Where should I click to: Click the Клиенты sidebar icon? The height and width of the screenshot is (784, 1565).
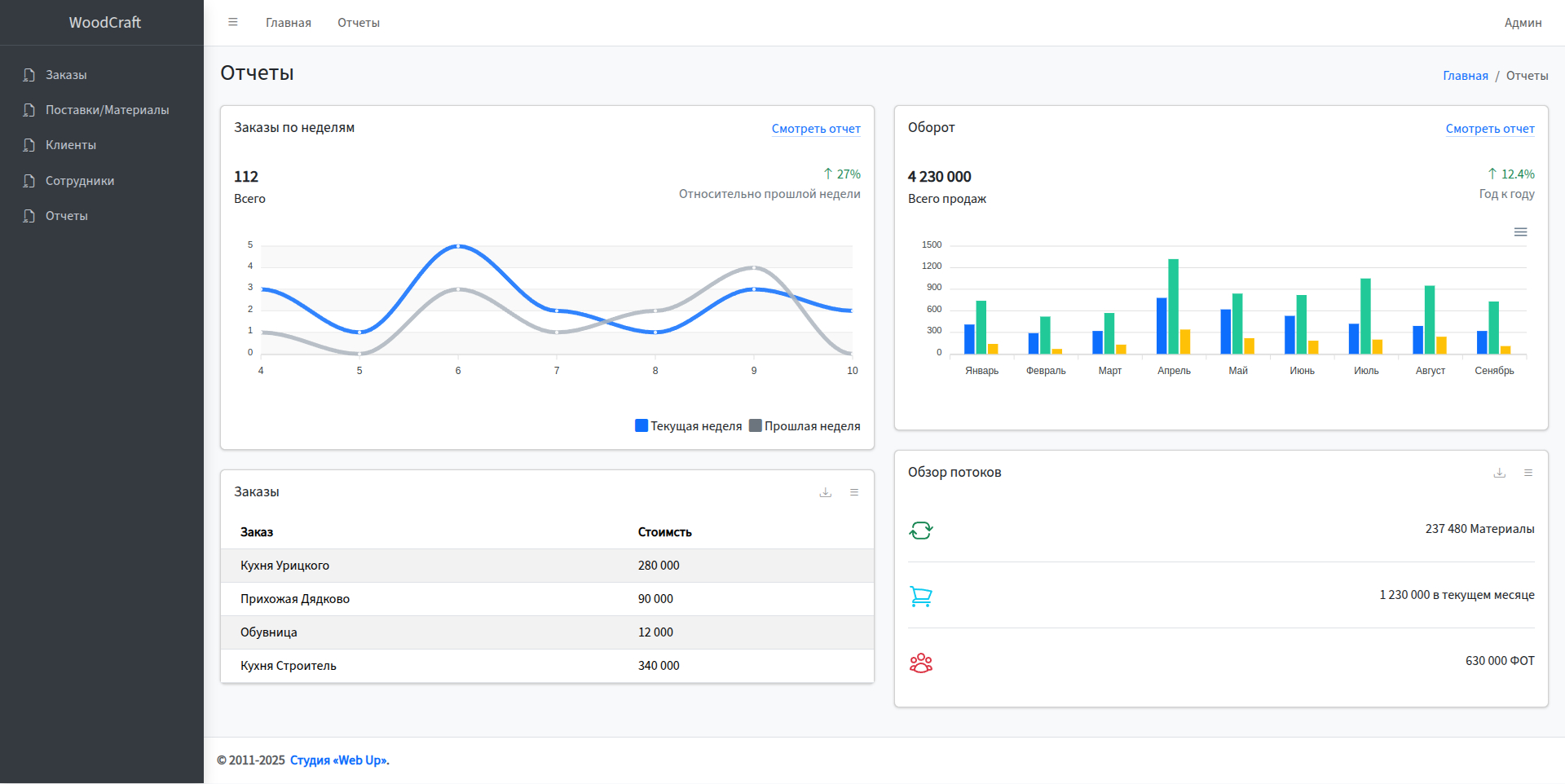(x=29, y=144)
